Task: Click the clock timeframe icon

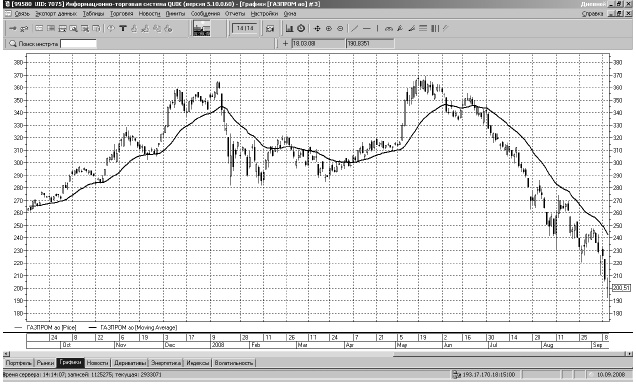Action: point(301,28)
